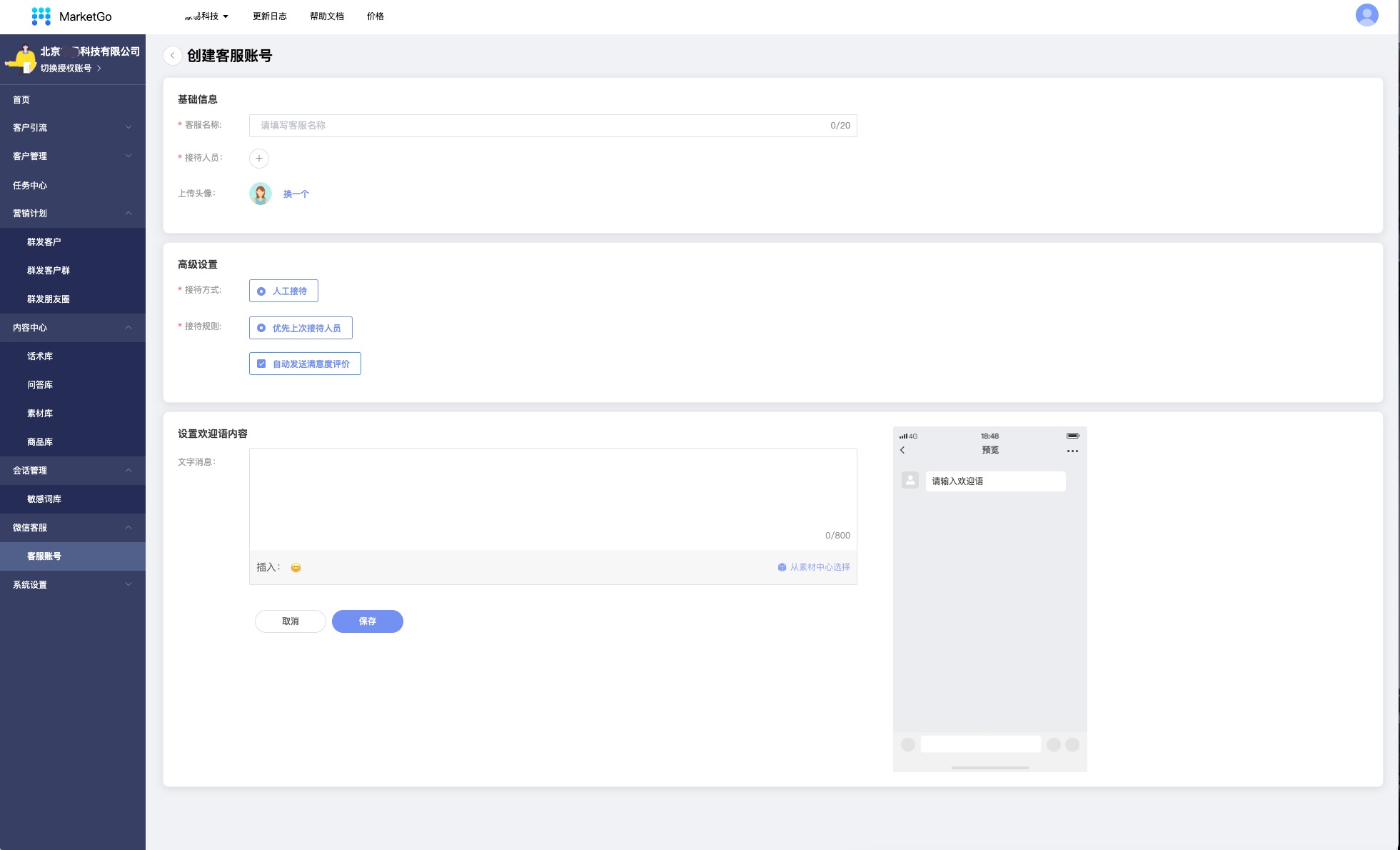
Task: Click the three-dot menu in phone preview
Action: 1072,451
